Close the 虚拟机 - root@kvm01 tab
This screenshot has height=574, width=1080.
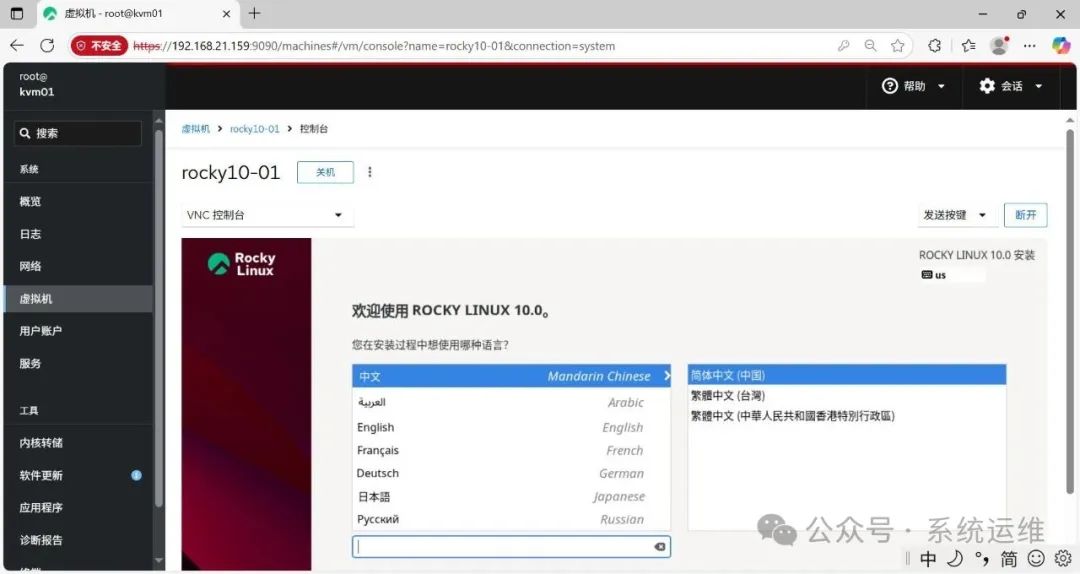[x=226, y=13]
